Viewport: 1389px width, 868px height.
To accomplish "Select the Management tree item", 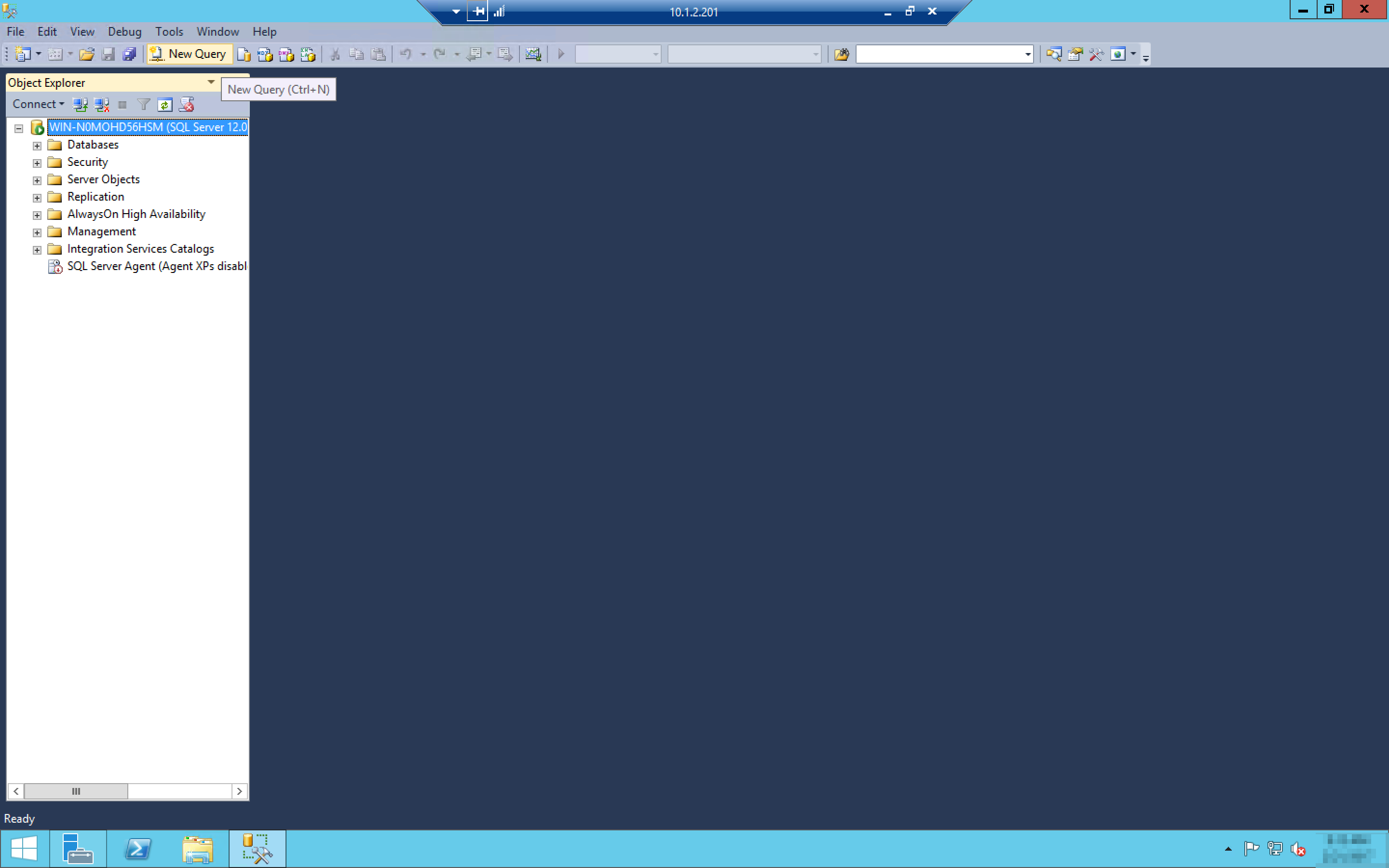I will [102, 231].
